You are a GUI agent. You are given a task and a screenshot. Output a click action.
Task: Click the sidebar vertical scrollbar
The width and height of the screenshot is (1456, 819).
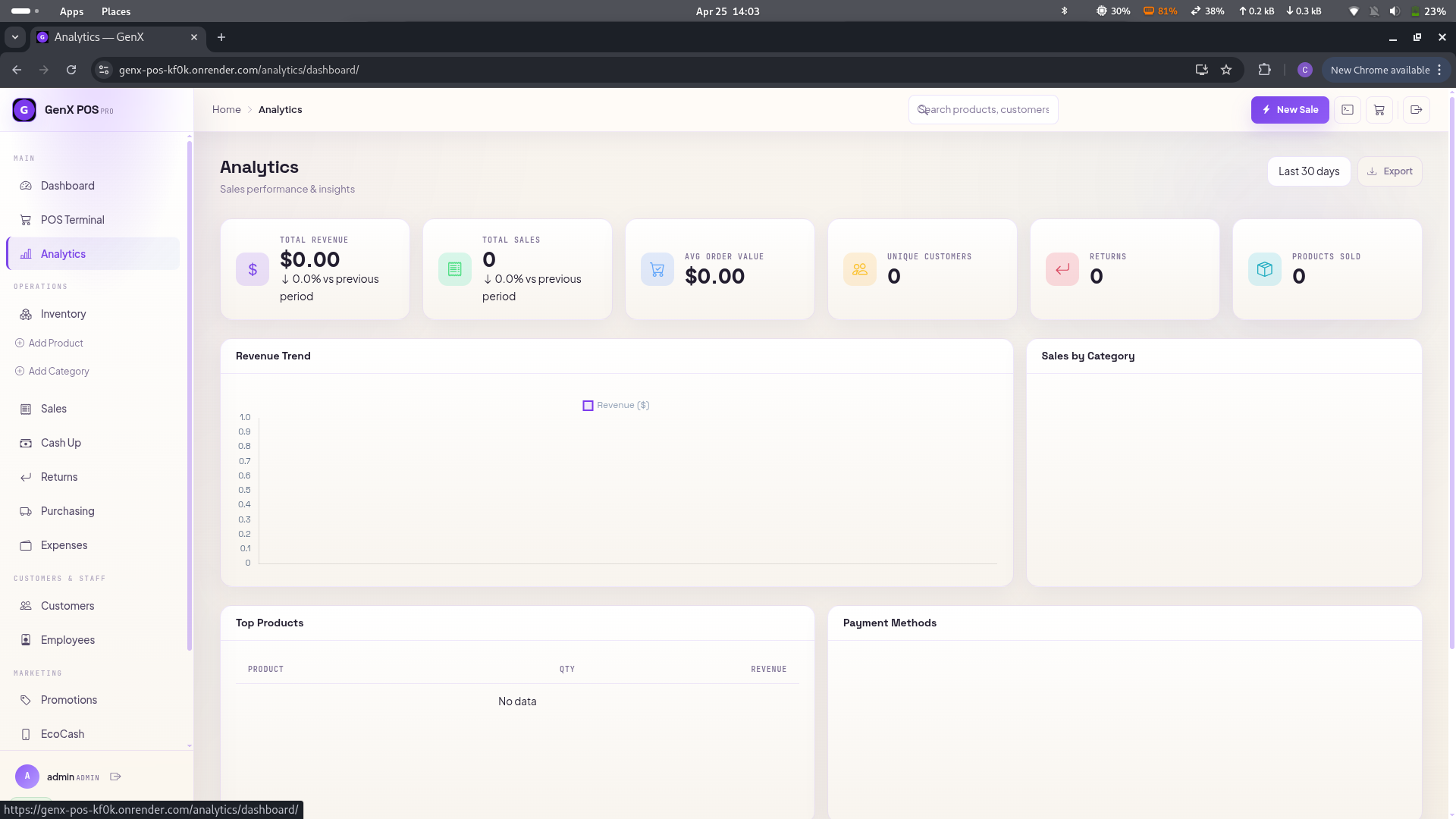(x=190, y=394)
